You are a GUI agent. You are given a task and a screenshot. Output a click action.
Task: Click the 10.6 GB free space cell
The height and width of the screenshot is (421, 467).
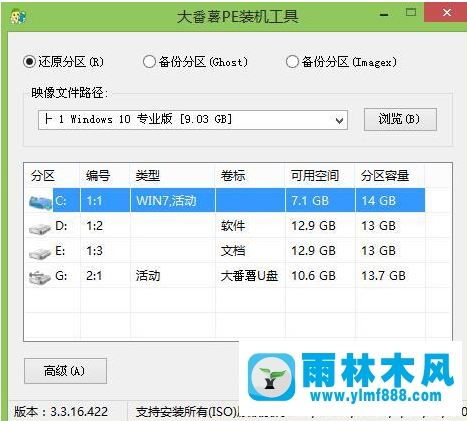tap(313, 276)
